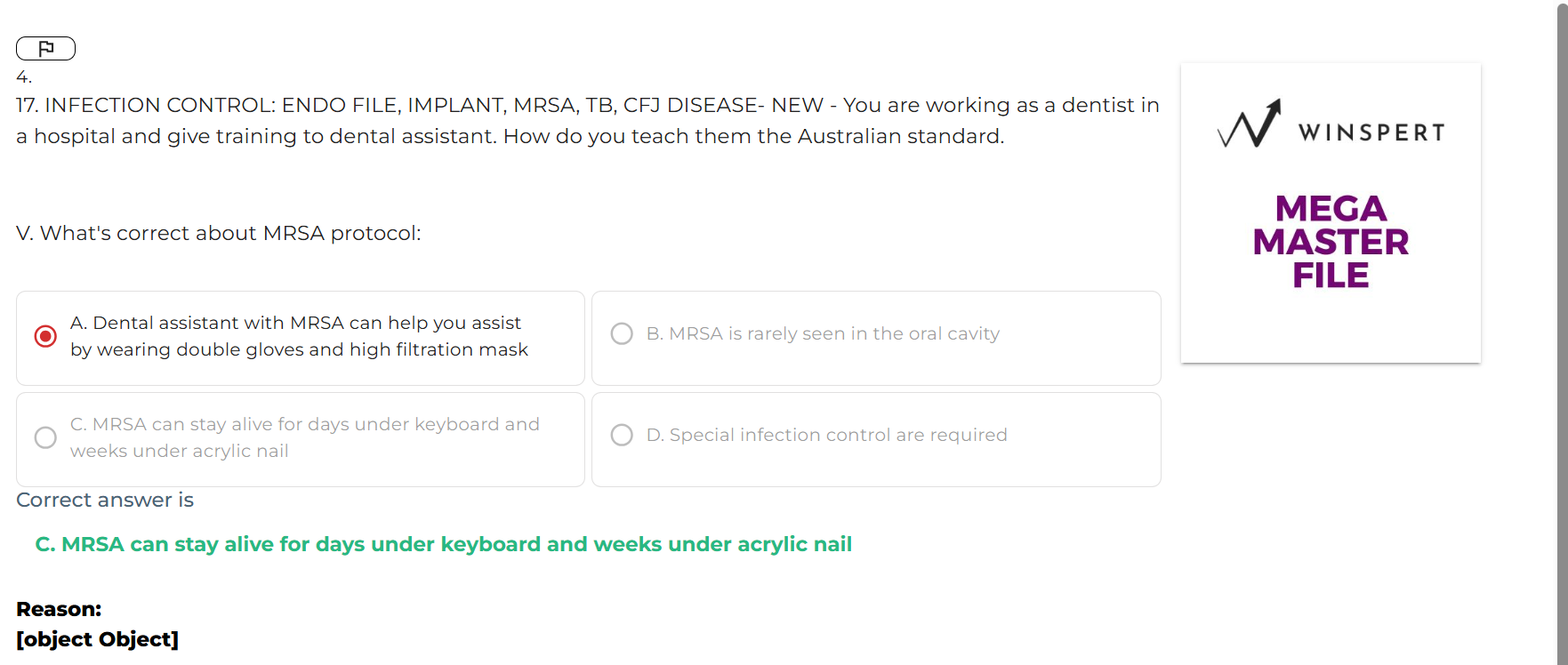Screen dimensions: 1568x665
Task: Select radio button for option A
Action: (45, 337)
